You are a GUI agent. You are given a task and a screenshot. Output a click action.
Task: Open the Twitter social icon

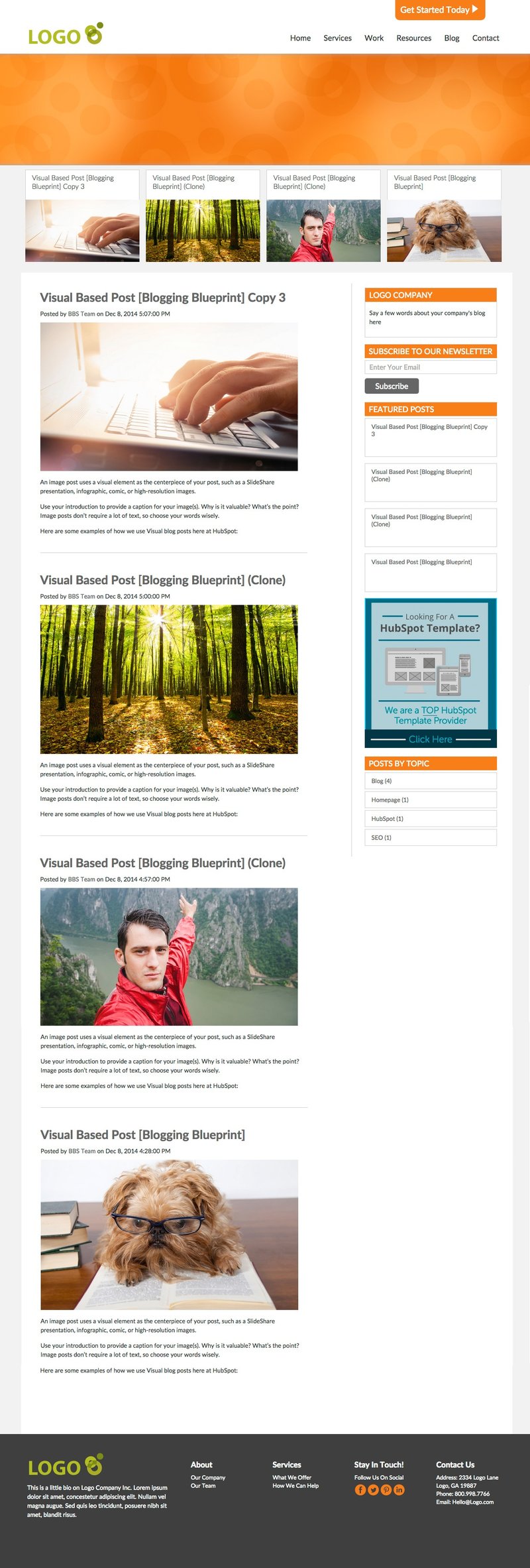(373, 1490)
